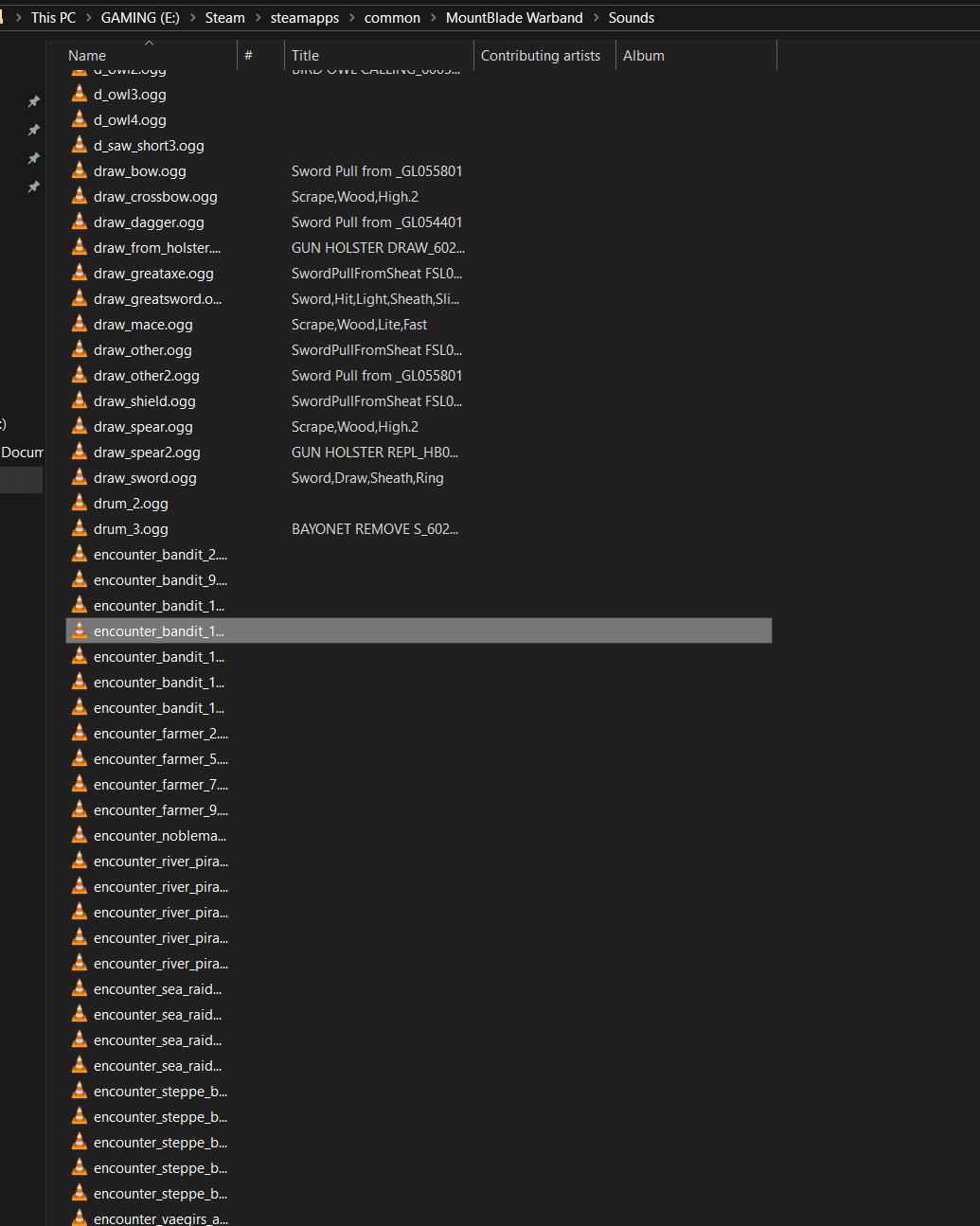980x1226 pixels.
Task: Navigate to MountBlade Warband breadcrumb
Action: pyautogui.click(x=514, y=18)
